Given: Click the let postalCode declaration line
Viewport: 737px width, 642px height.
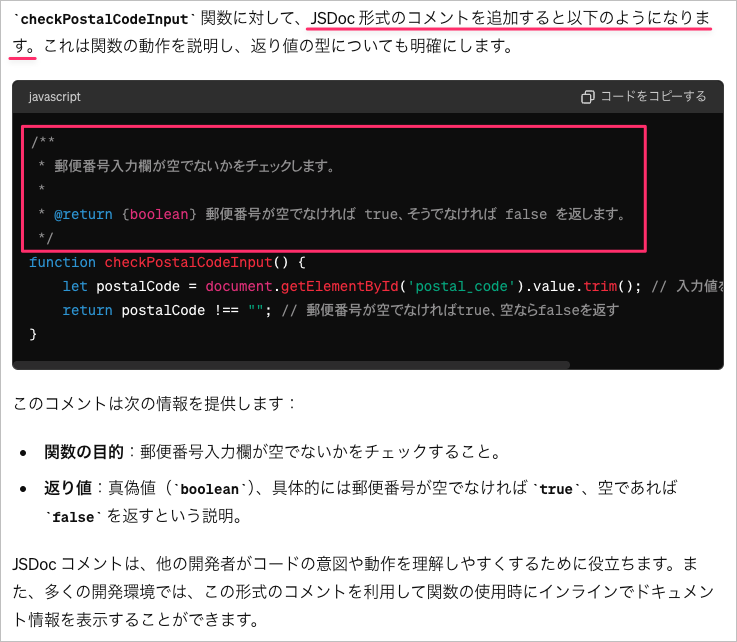Looking at the screenshot, I should click(x=393, y=286).
